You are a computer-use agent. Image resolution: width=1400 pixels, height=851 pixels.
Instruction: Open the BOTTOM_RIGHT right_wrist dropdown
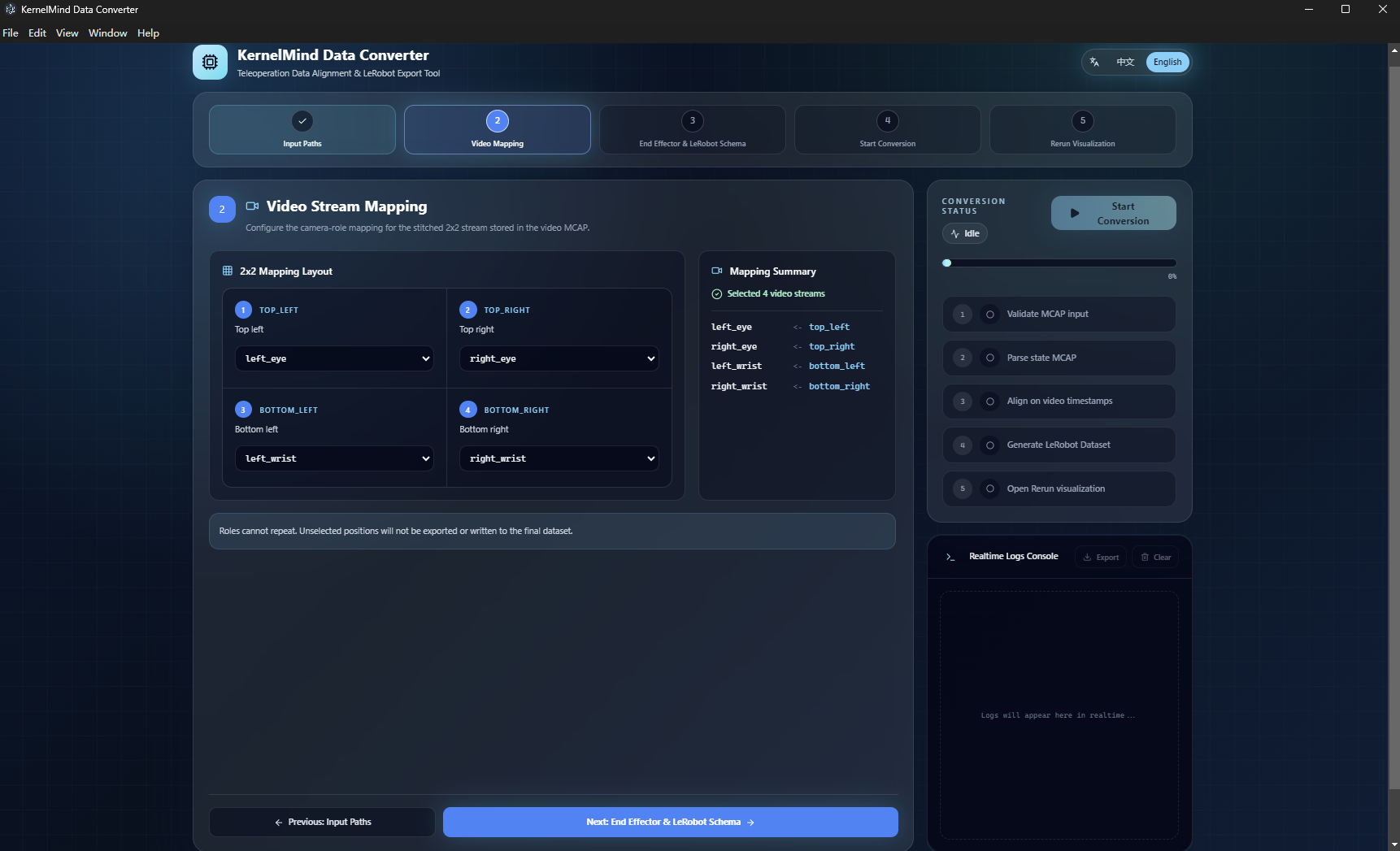click(559, 458)
